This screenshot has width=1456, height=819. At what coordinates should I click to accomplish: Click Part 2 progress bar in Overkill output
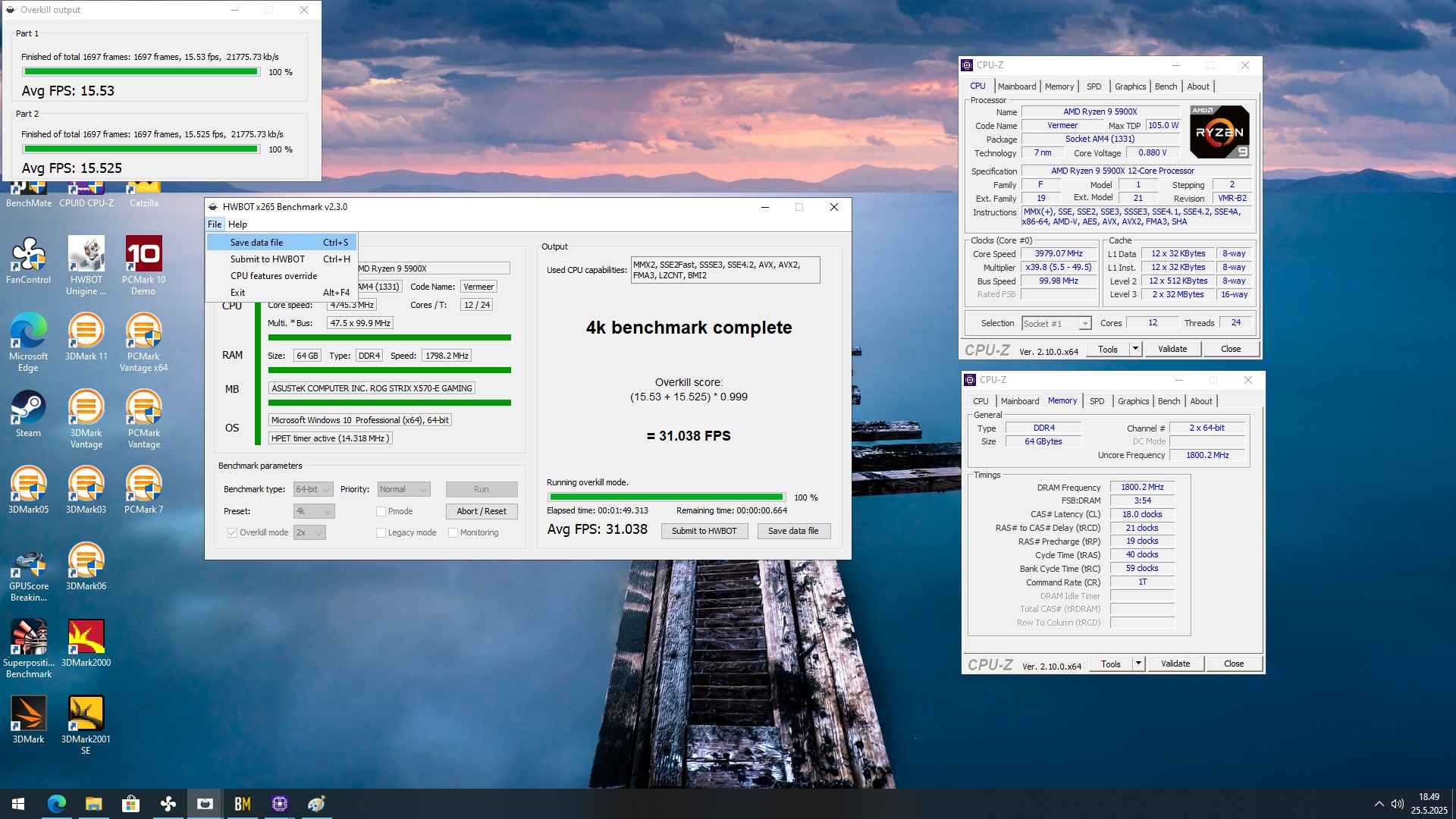(141, 149)
